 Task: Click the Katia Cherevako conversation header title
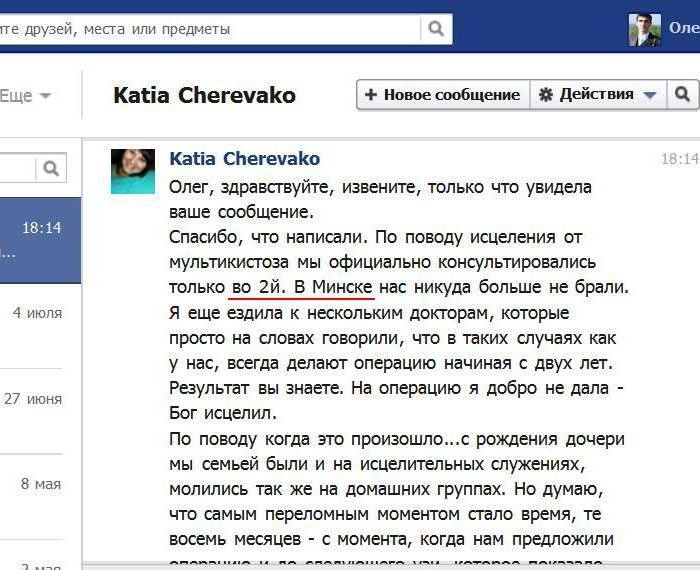coord(204,95)
